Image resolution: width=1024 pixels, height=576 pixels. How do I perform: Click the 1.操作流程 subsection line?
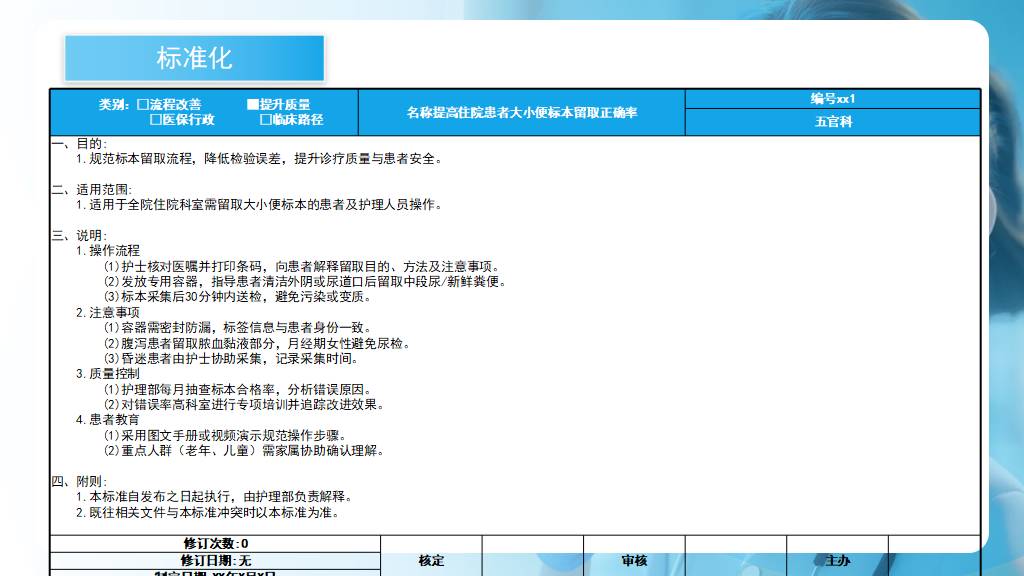click(108, 251)
